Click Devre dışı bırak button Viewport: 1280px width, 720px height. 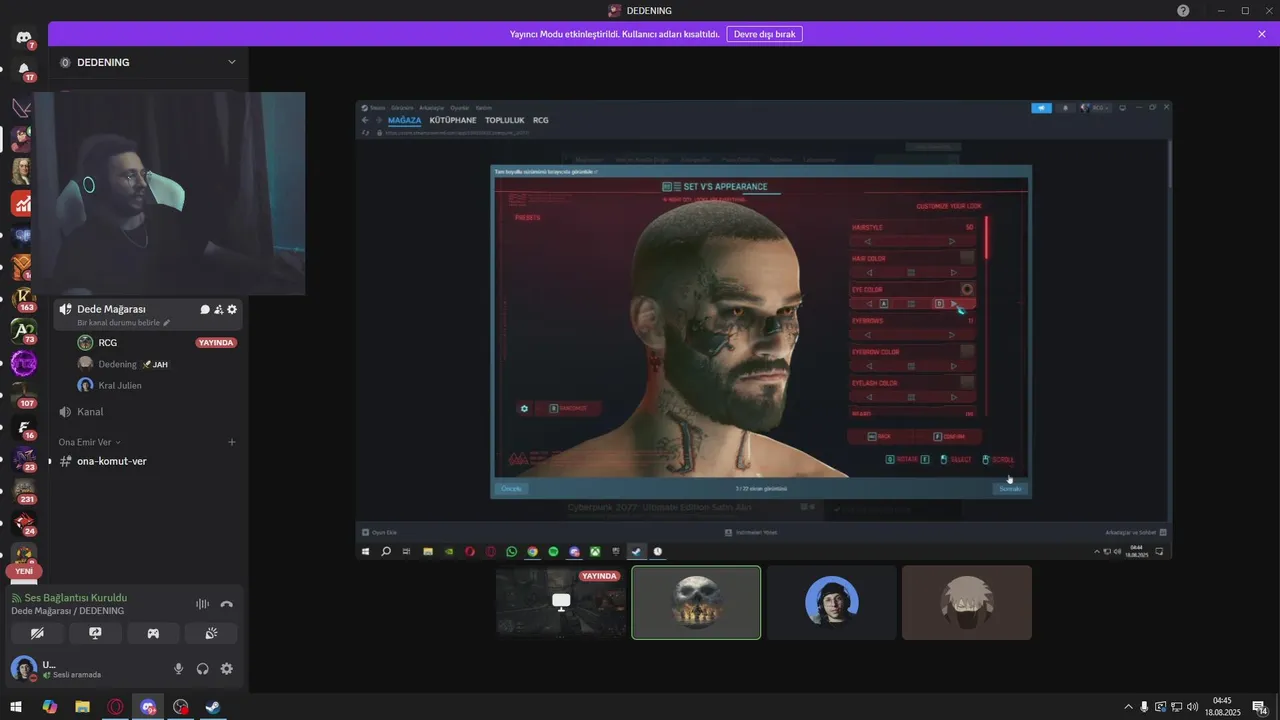(x=764, y=34)
